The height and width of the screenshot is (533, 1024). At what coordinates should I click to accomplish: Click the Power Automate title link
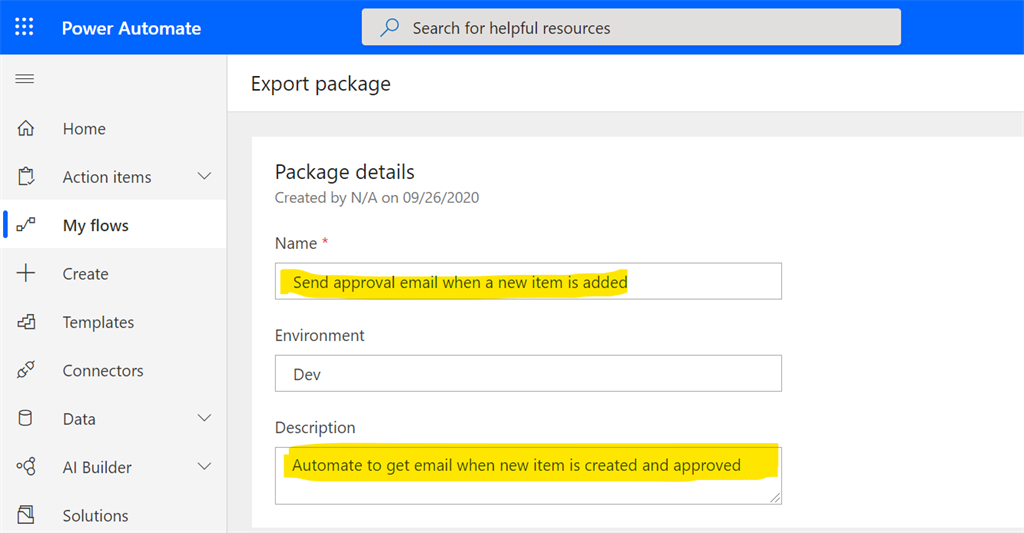[131, 28]
